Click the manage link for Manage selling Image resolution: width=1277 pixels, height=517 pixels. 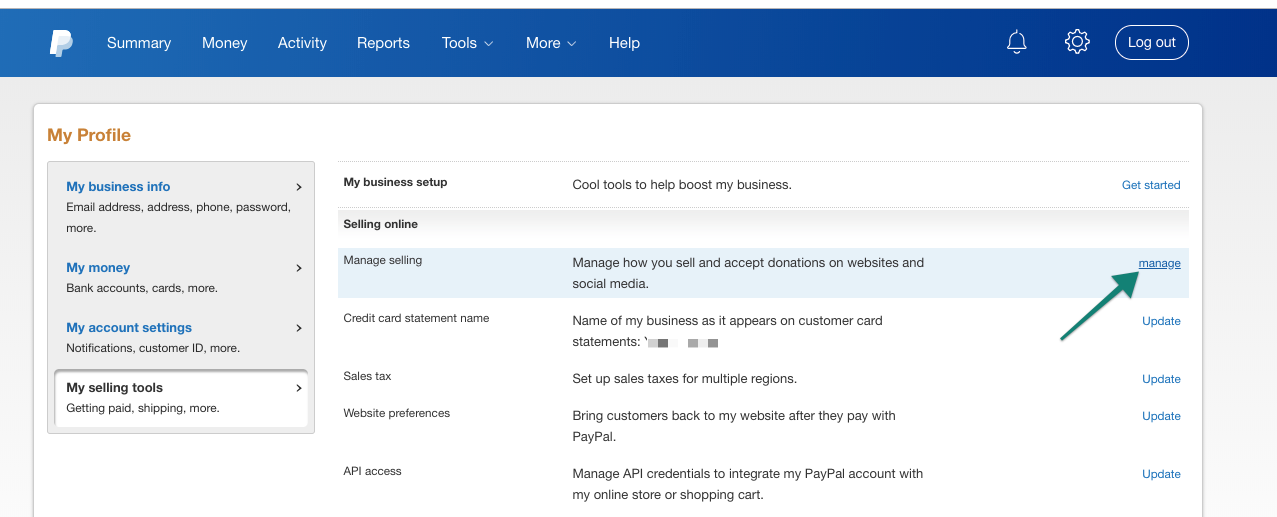[1159, 263]
